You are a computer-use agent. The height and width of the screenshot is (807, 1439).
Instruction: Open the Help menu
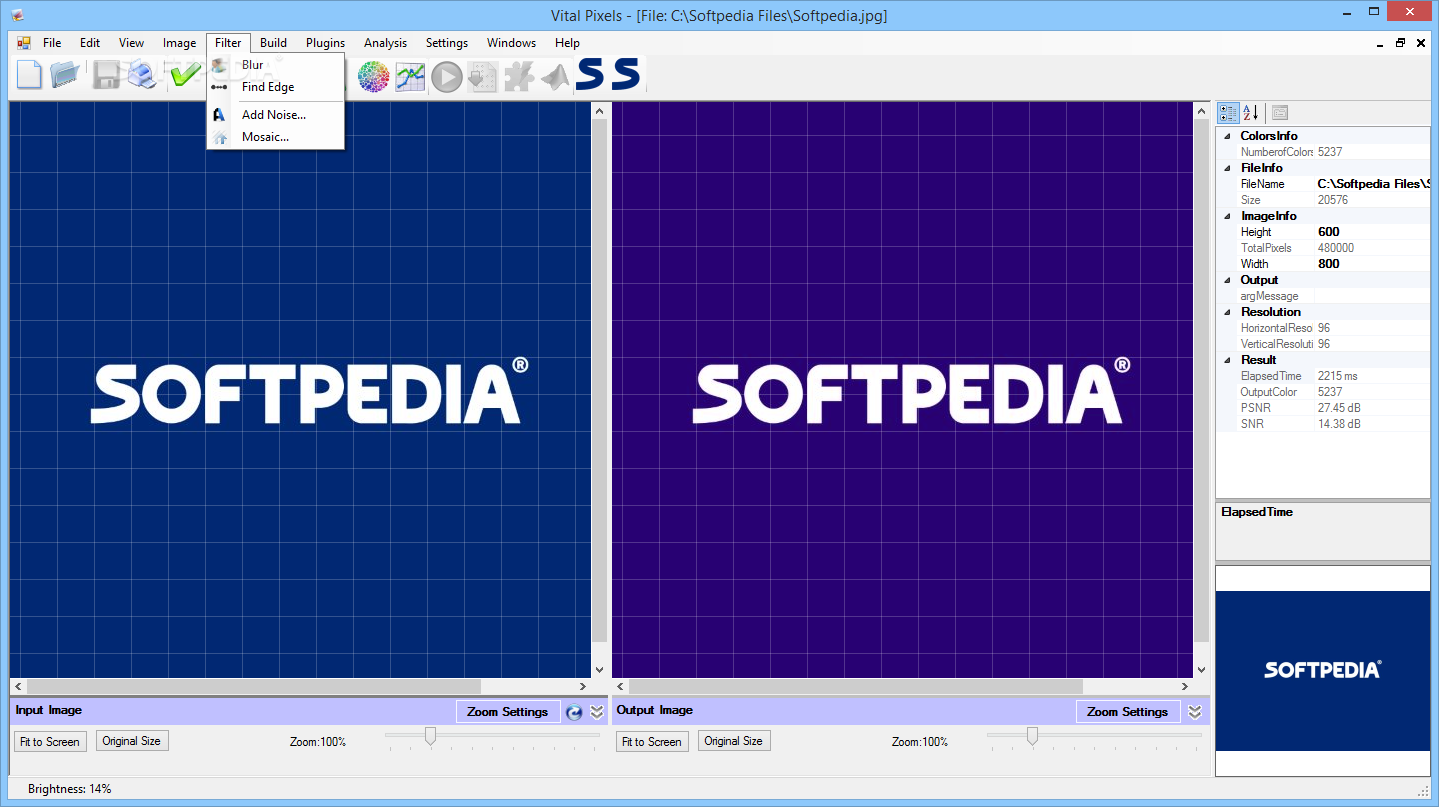567,43
